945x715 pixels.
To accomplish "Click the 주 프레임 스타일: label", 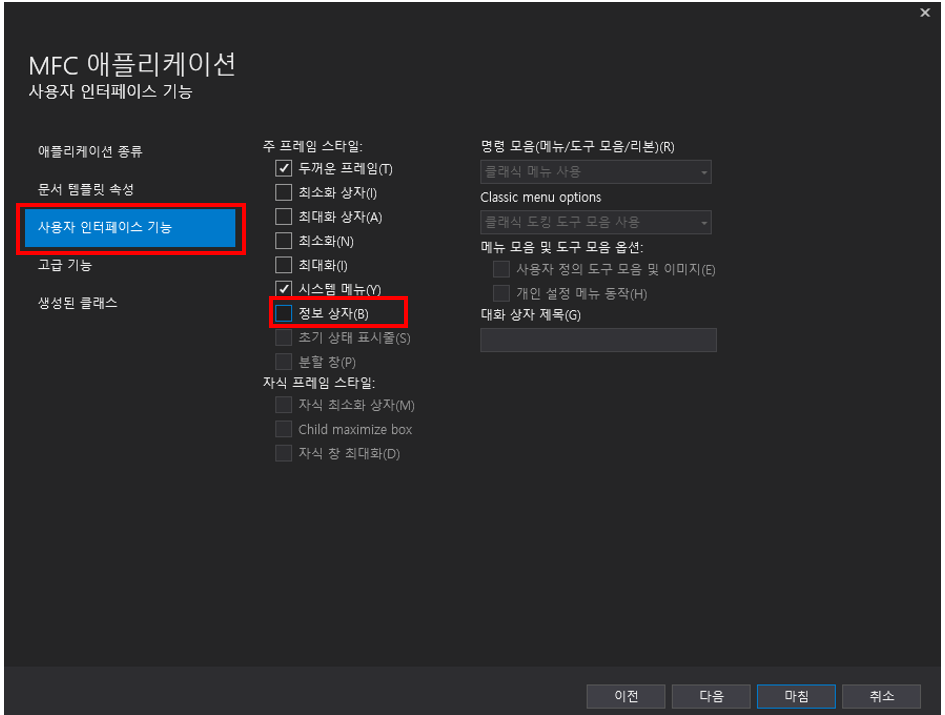I will point(312,146).
